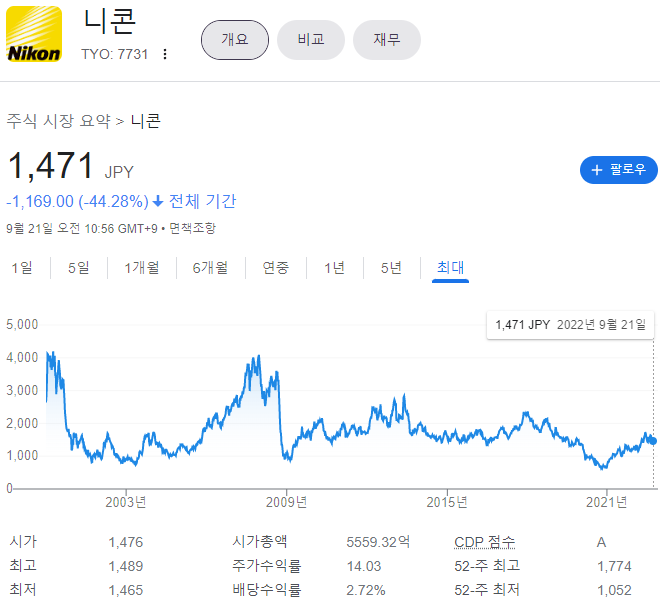
Task: Switch chart range to 1일
Action: point(22,268)
